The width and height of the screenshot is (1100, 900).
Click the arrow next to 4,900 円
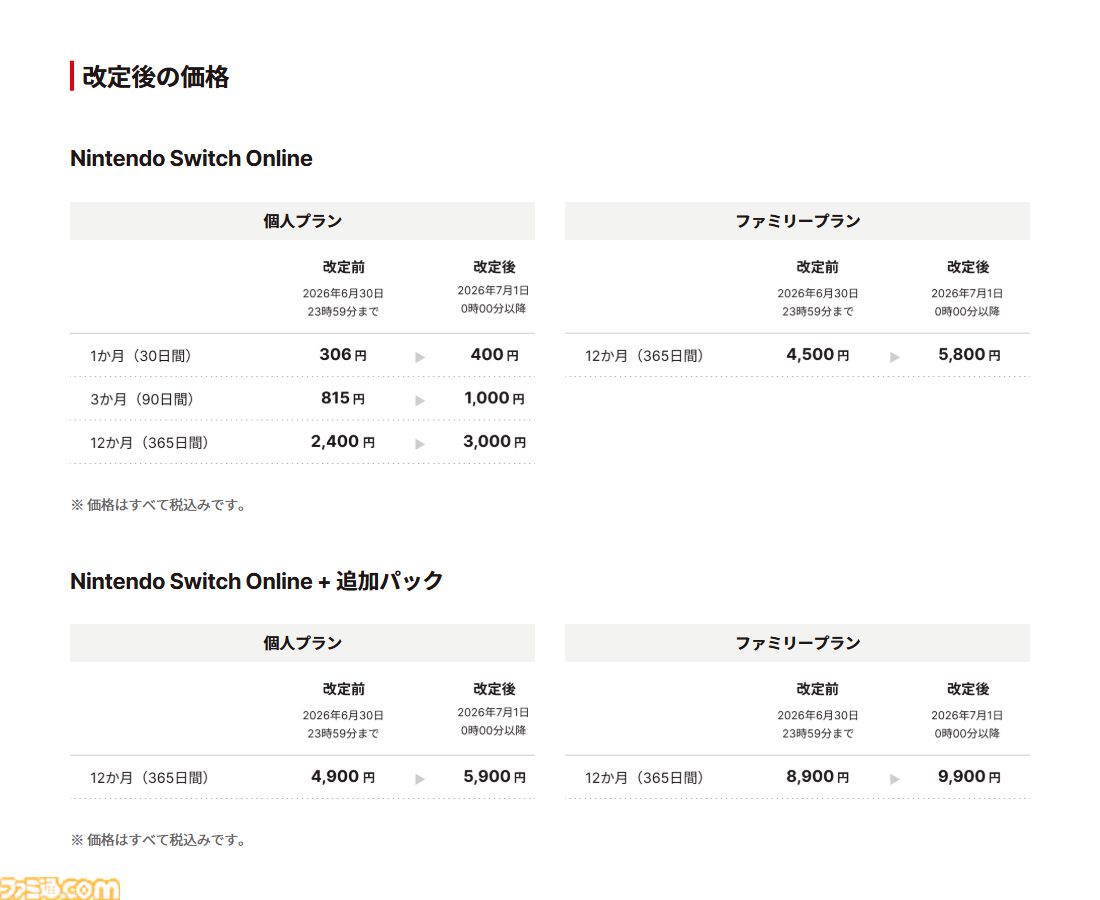pos(420,779)
